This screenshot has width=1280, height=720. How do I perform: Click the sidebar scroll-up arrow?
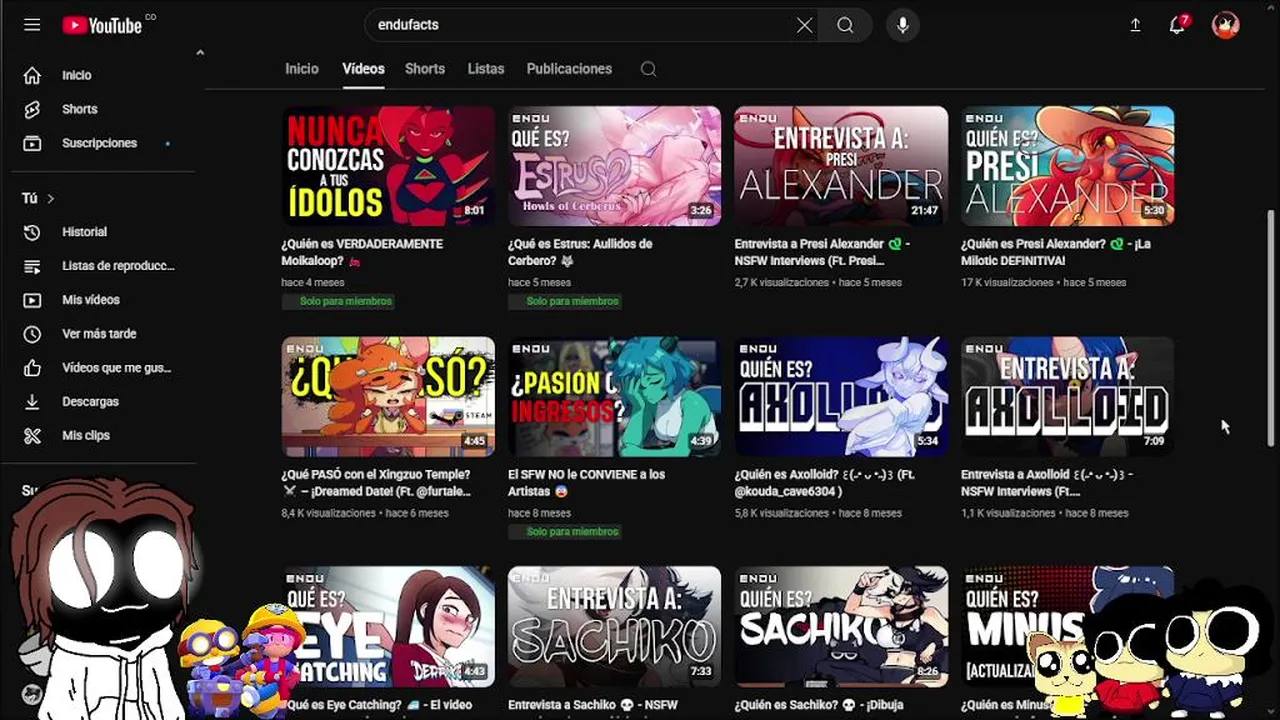(199, 52)
